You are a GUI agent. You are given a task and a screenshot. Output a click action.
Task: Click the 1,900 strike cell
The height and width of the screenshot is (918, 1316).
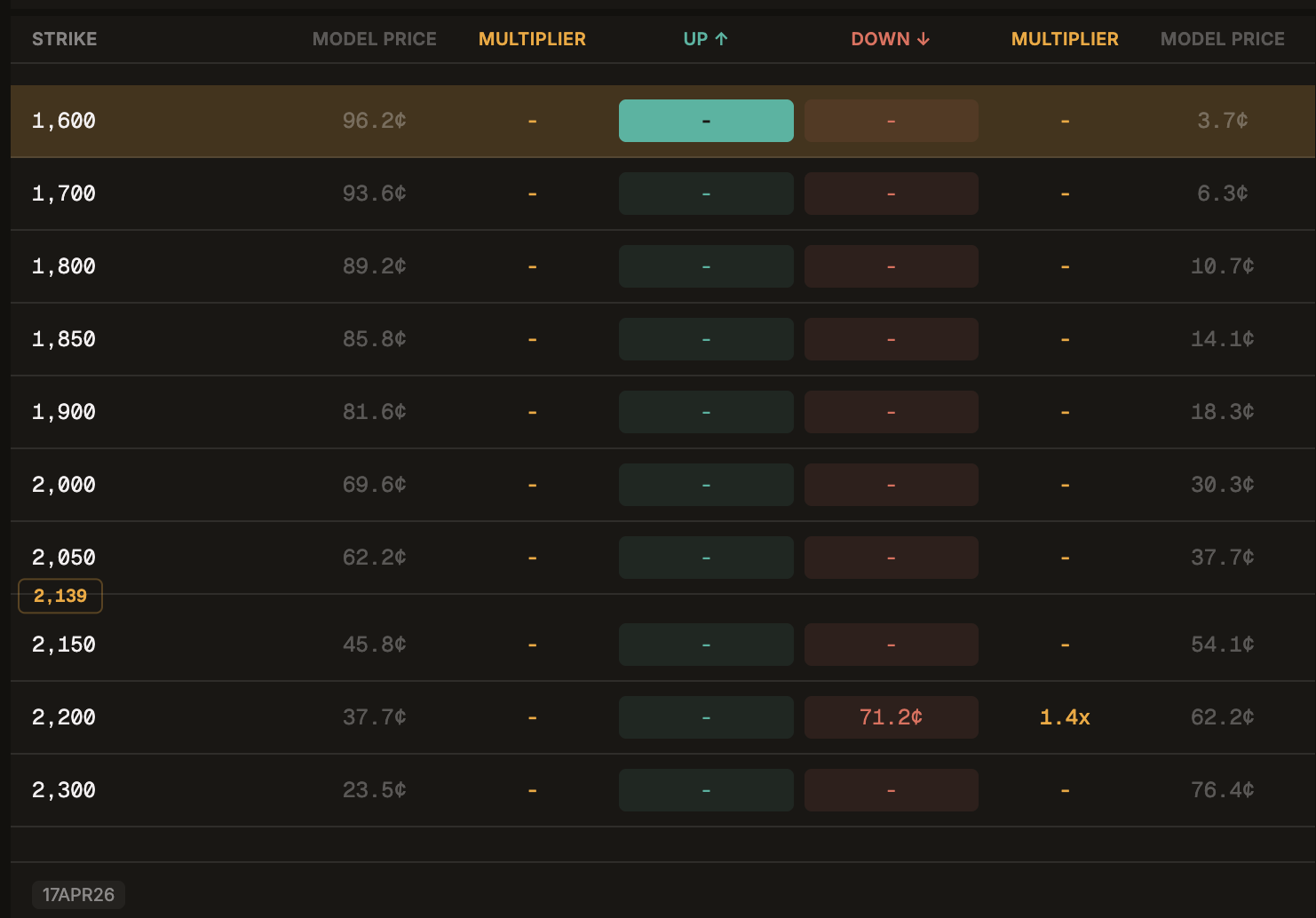(x=64, y=412)
